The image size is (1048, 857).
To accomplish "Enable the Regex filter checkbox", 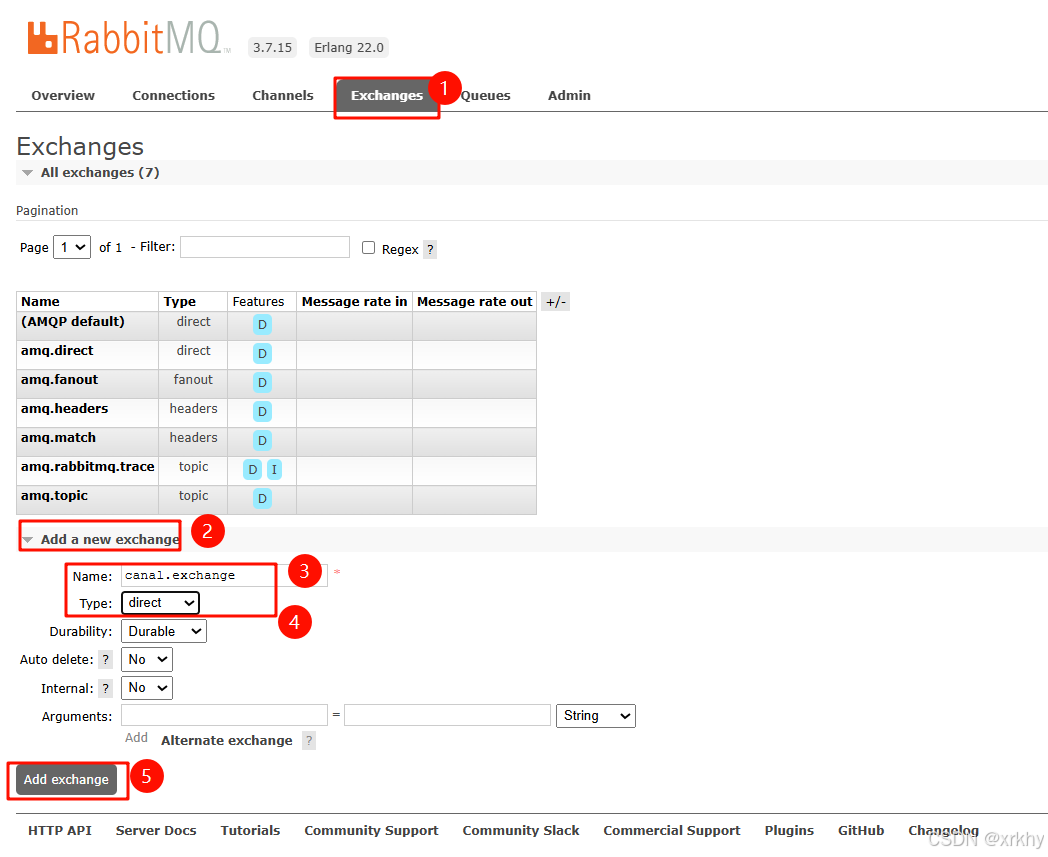I will tap(368, 247).
